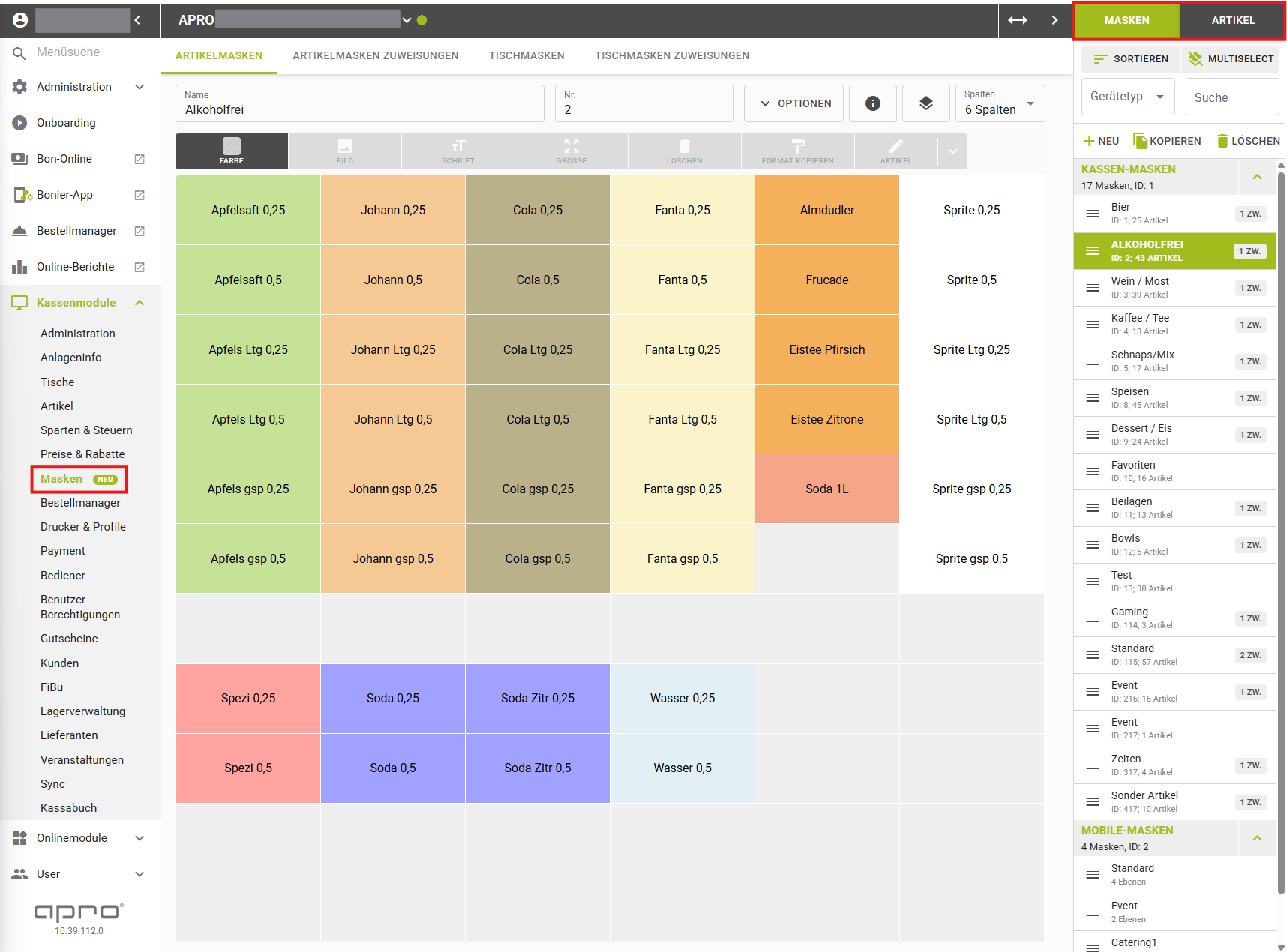
Task: Click the user account icon
Action: [x=20, y=20]
